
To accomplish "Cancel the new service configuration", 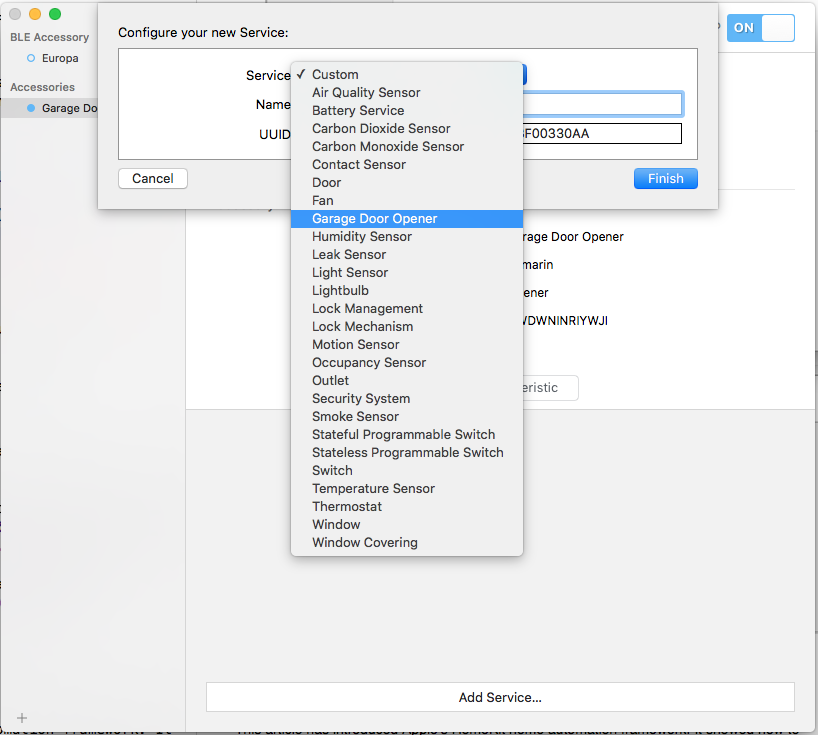I will tap(152, 178).
